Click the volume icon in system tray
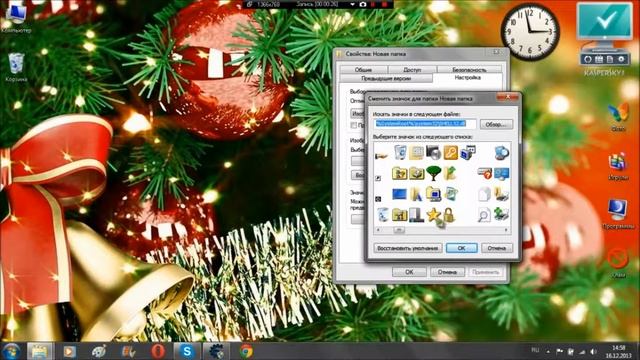 (593, 351)
